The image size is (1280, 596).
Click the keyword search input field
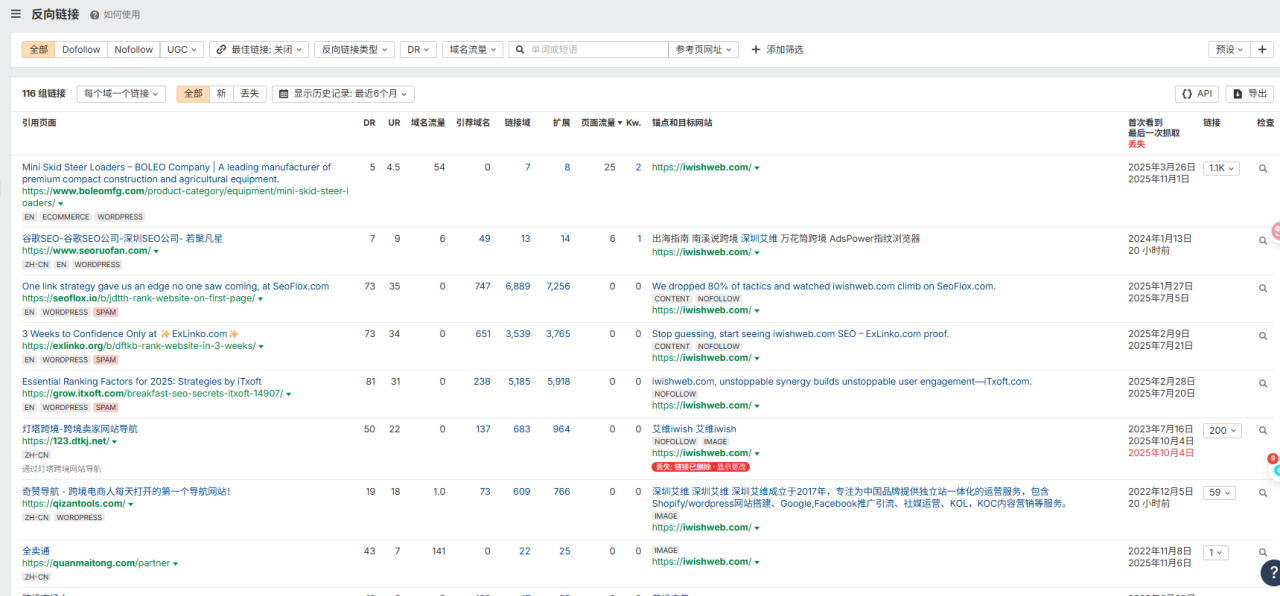point(590,48)
